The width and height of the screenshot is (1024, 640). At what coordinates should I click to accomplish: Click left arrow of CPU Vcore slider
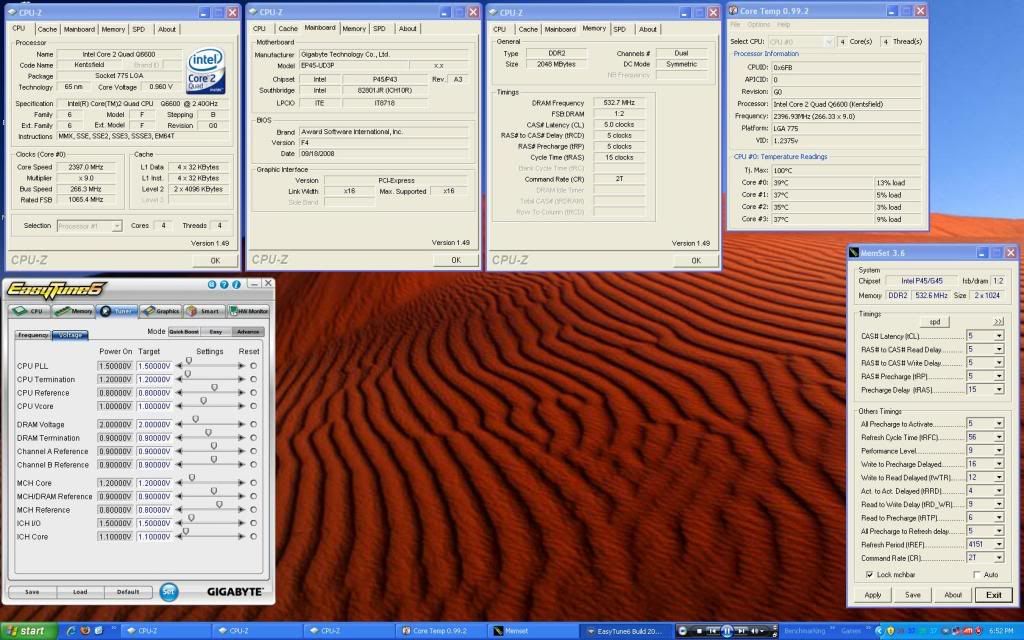pyautogui.click(x=178, y=406)
